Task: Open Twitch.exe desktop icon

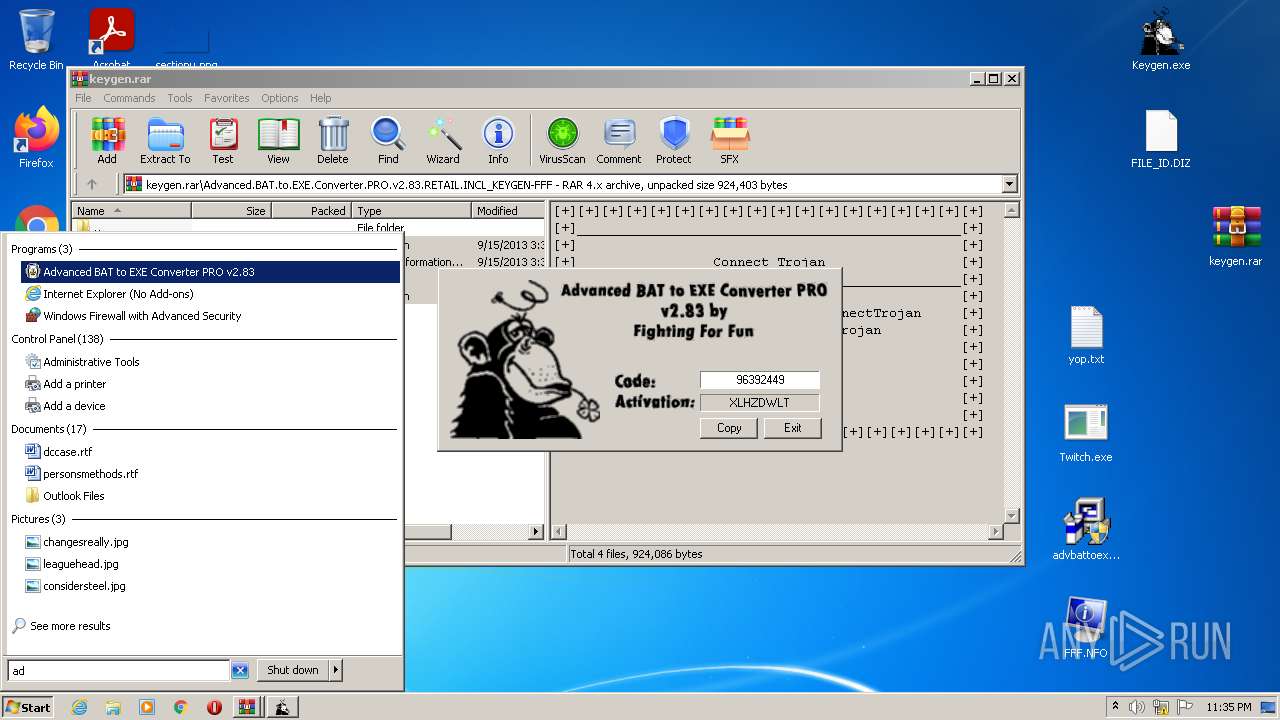Action: [x=1086, y=432]
